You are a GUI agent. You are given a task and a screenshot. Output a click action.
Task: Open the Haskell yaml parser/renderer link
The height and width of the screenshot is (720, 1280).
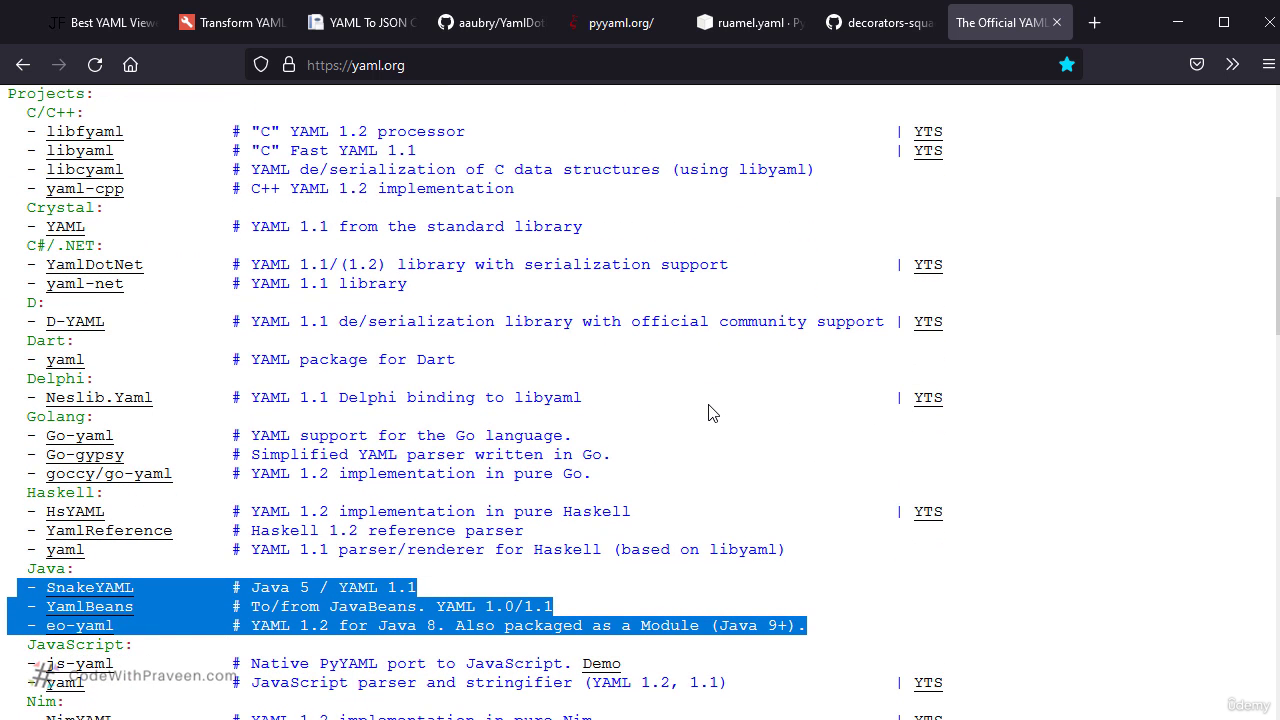coord(65,550)
